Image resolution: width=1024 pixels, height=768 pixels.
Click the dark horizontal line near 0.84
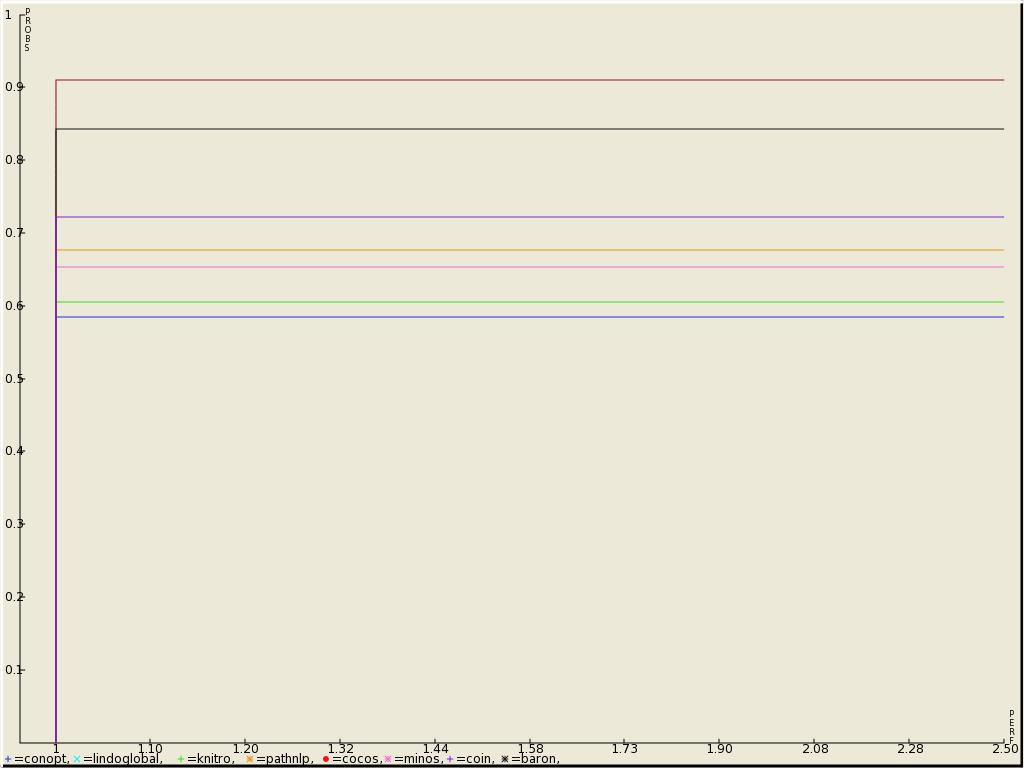(530, 129)
